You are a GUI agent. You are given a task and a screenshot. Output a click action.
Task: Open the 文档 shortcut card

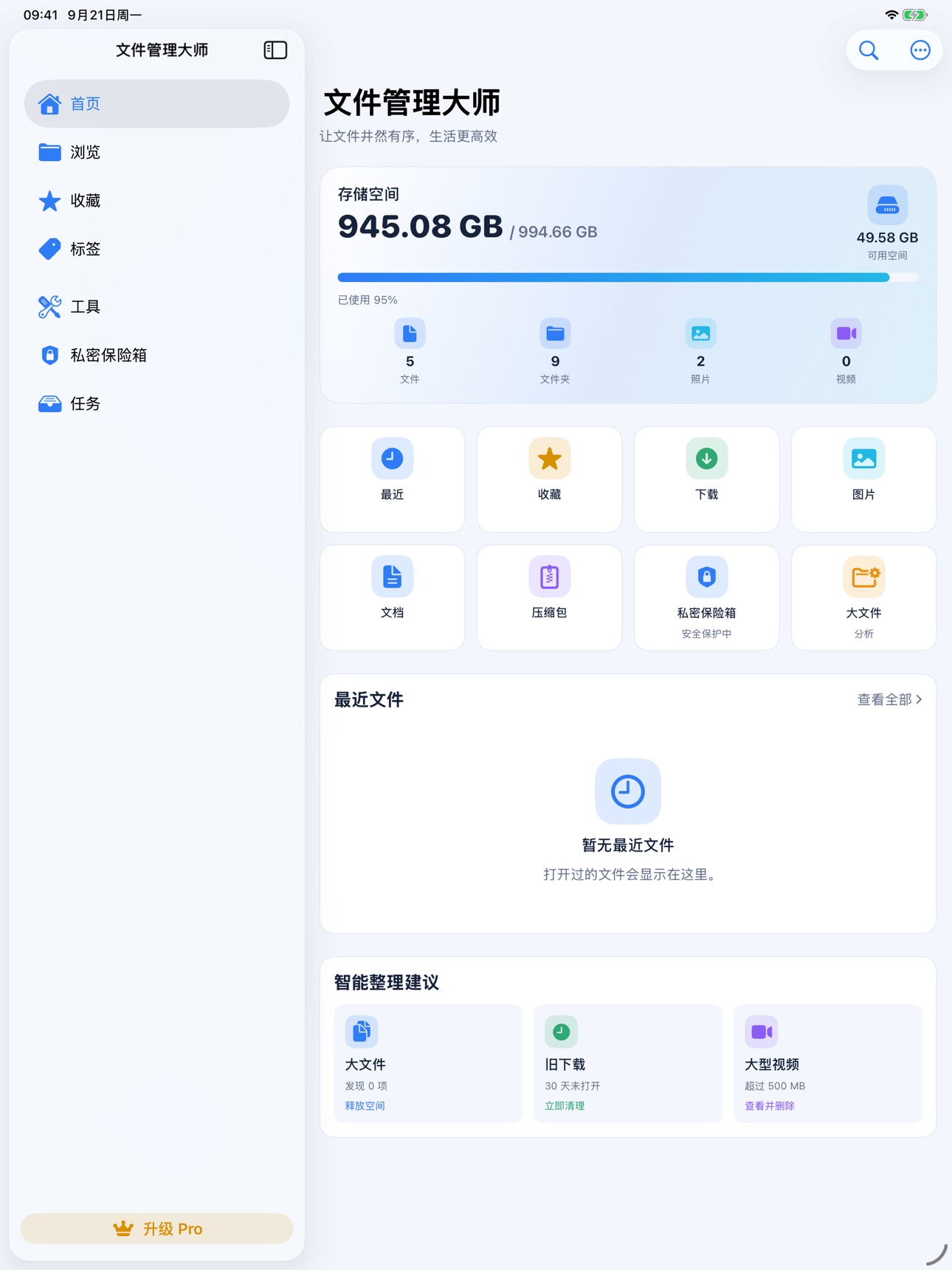tap(392, 597)
